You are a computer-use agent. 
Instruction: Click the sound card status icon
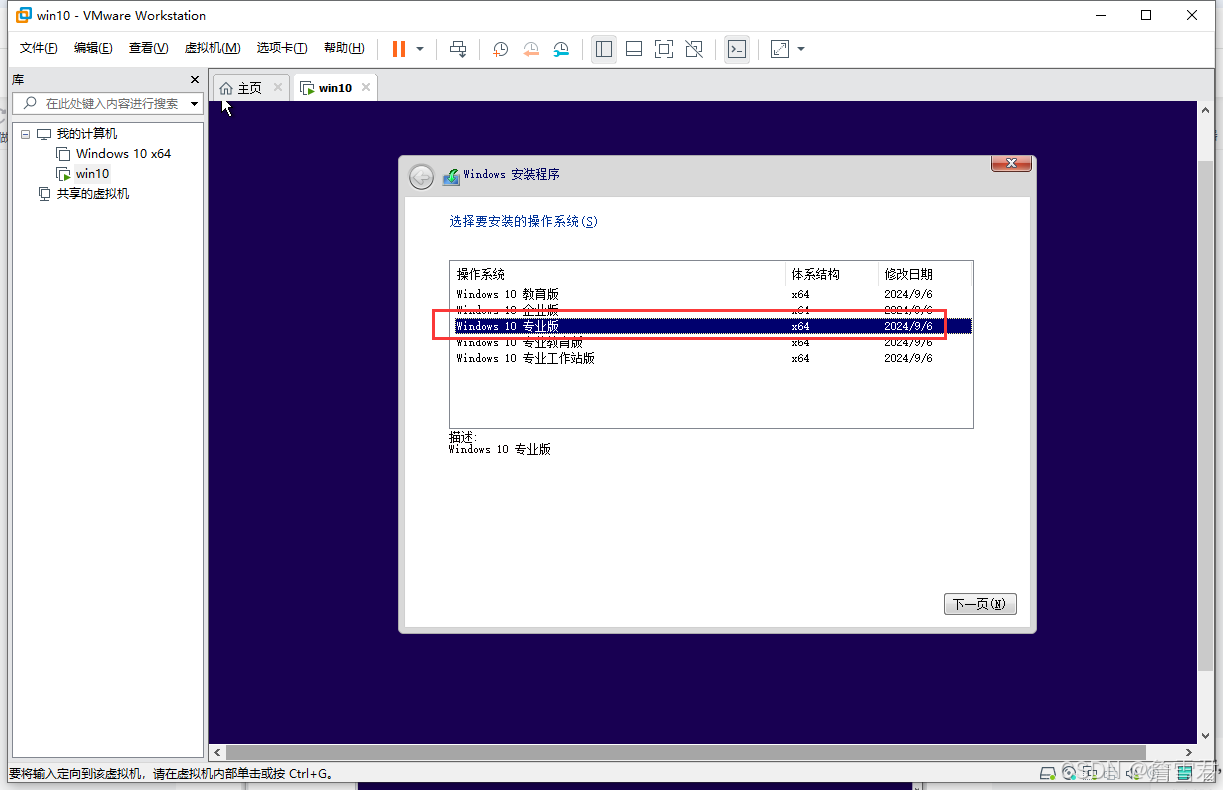(x=1131, y=772)
